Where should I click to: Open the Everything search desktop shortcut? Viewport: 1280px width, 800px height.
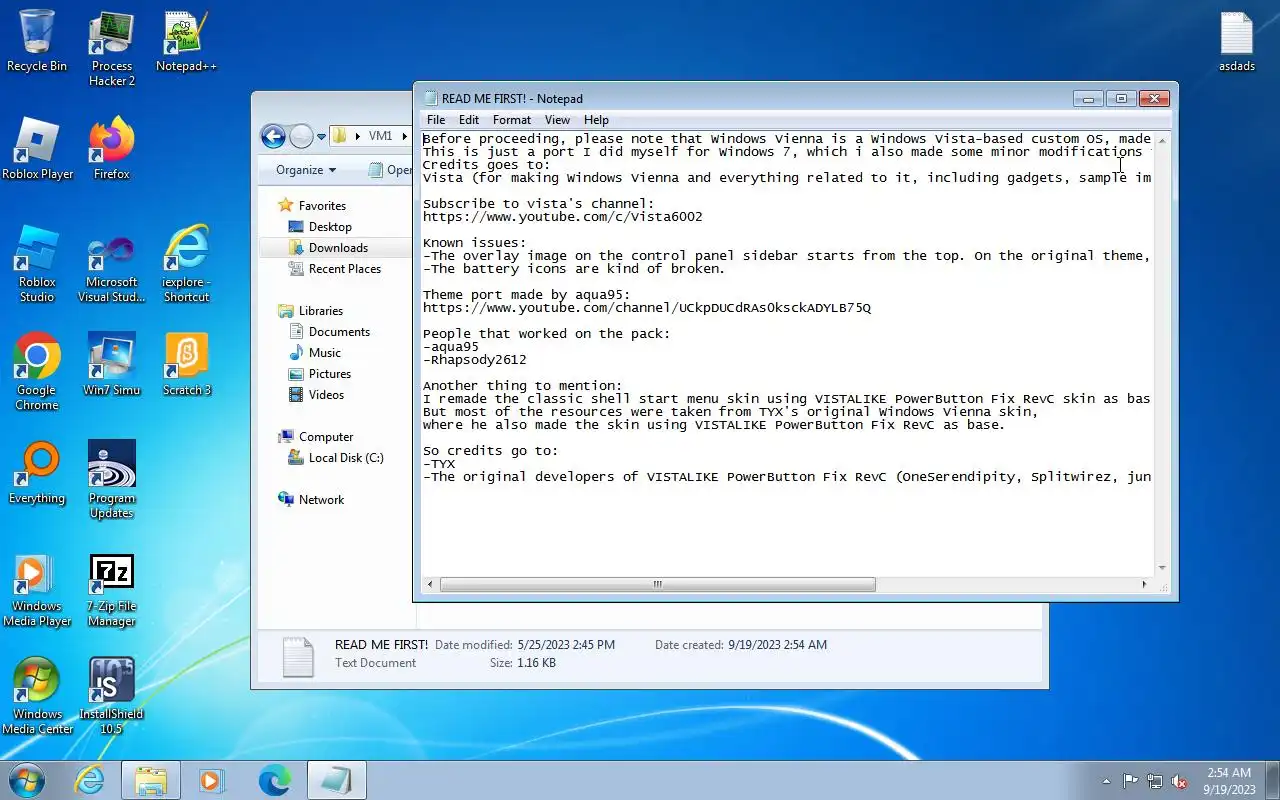pyautogui.click(x=37, y=473)
